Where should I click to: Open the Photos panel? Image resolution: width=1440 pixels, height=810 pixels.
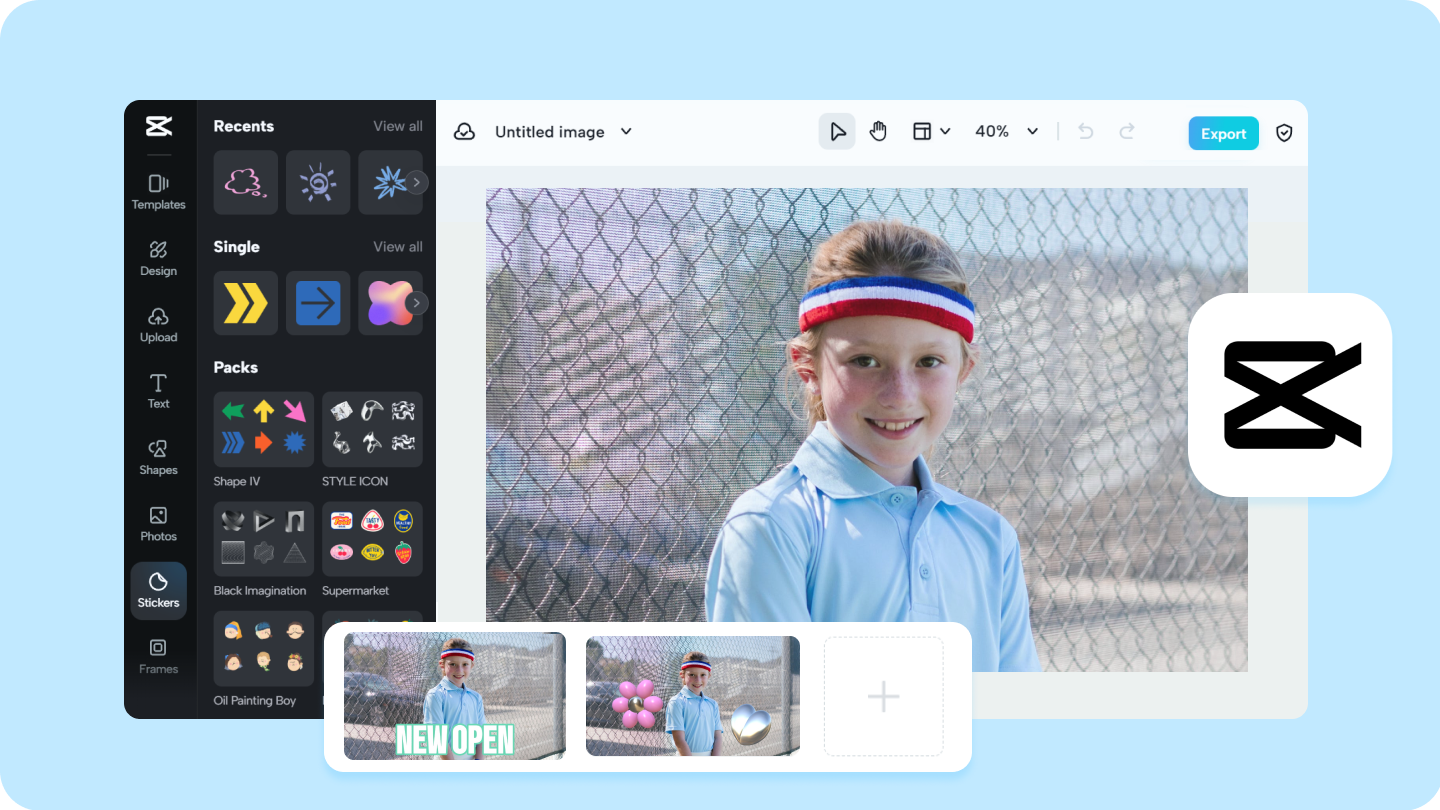(158, 524)
